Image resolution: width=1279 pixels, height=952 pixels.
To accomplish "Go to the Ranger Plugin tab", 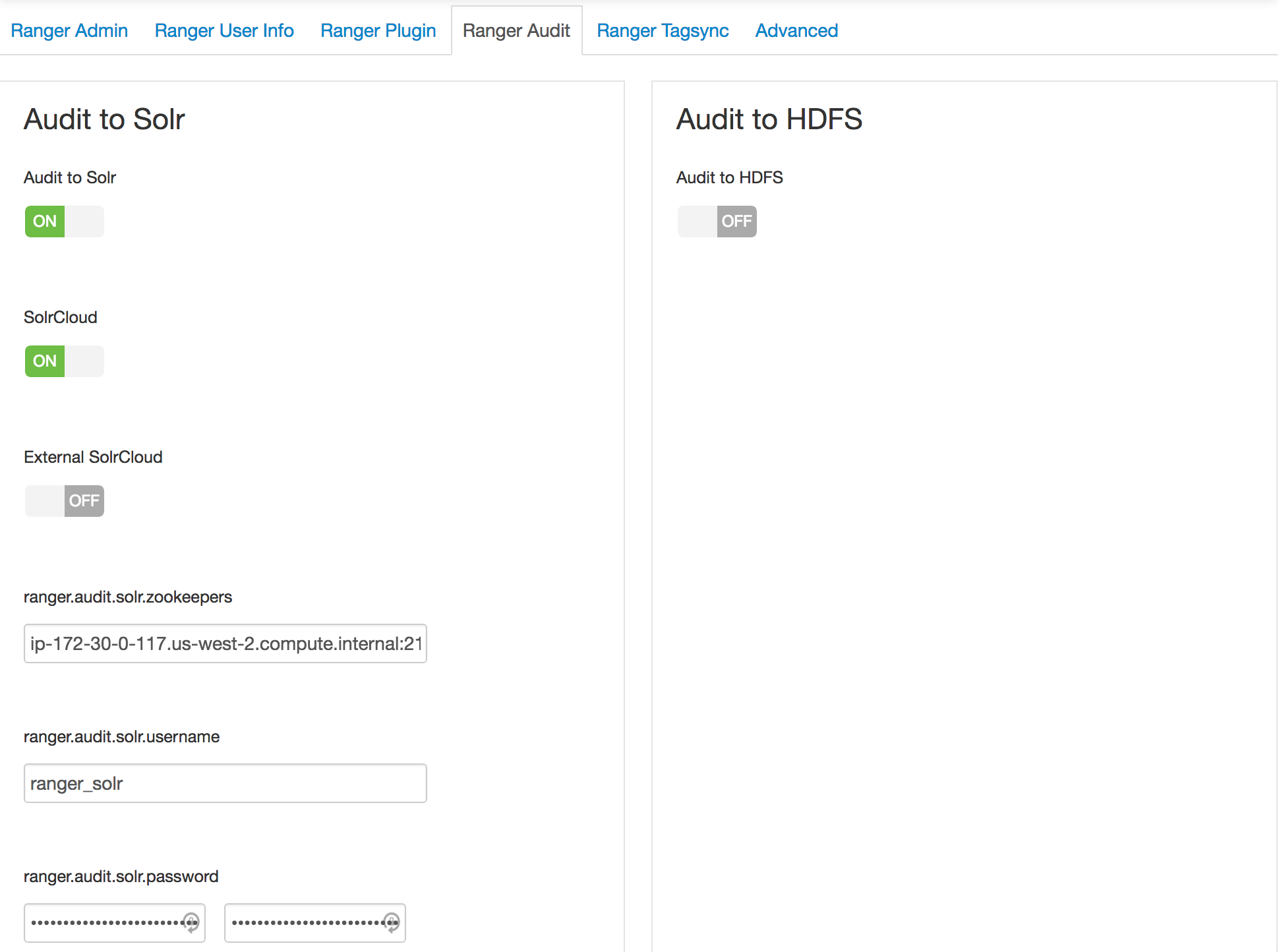I will (x=378, y=31).
